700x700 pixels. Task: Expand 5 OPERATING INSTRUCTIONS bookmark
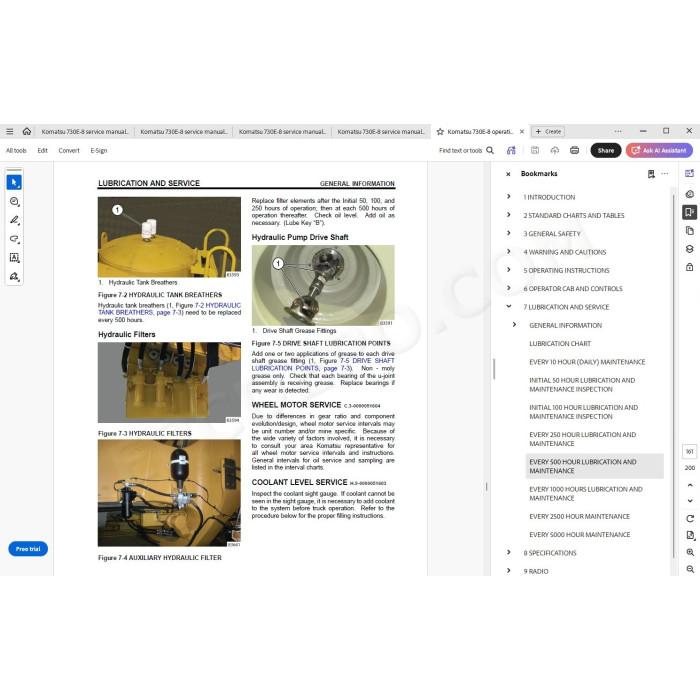pos(508,270)
